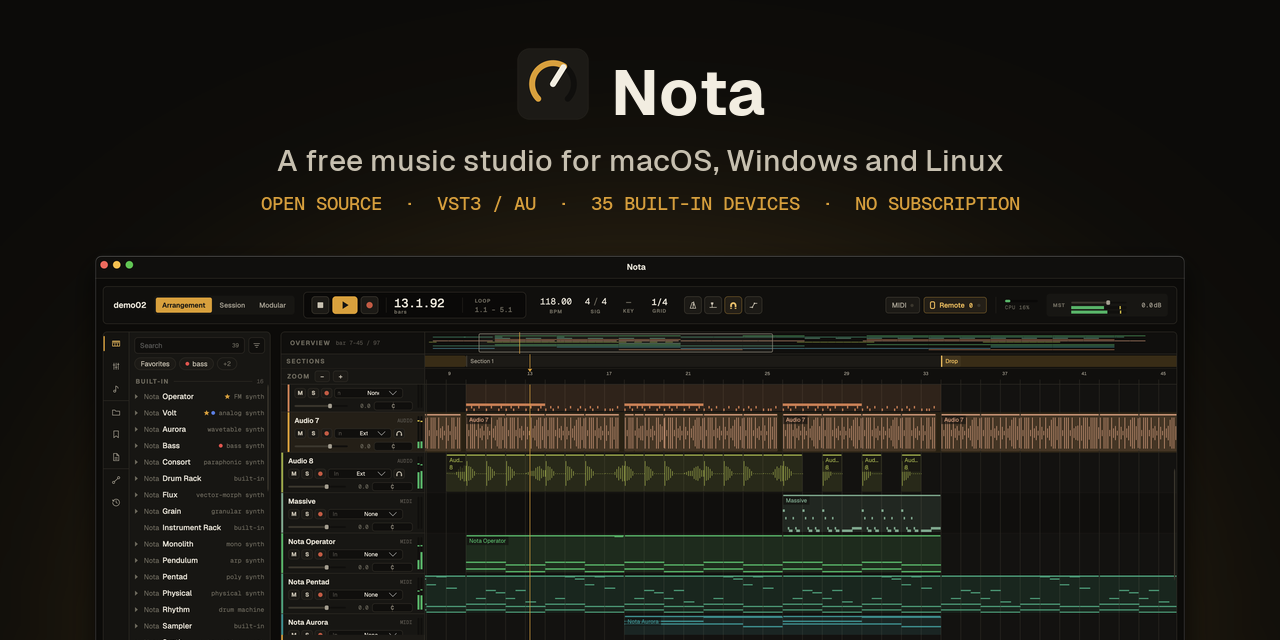
Task: Switch to the Session tab
Action: pos(233,305)
